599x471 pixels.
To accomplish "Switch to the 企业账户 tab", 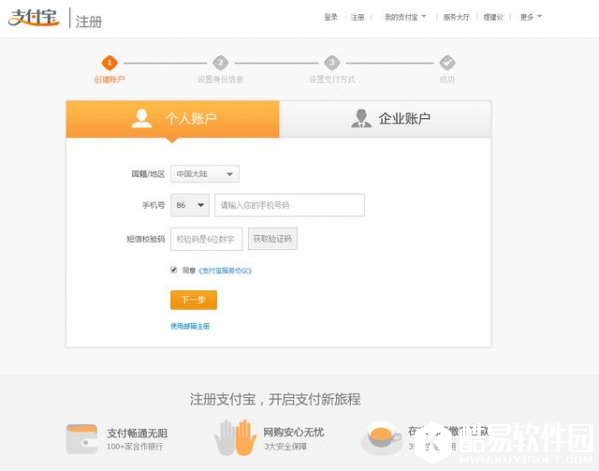I will pos(385,119).
